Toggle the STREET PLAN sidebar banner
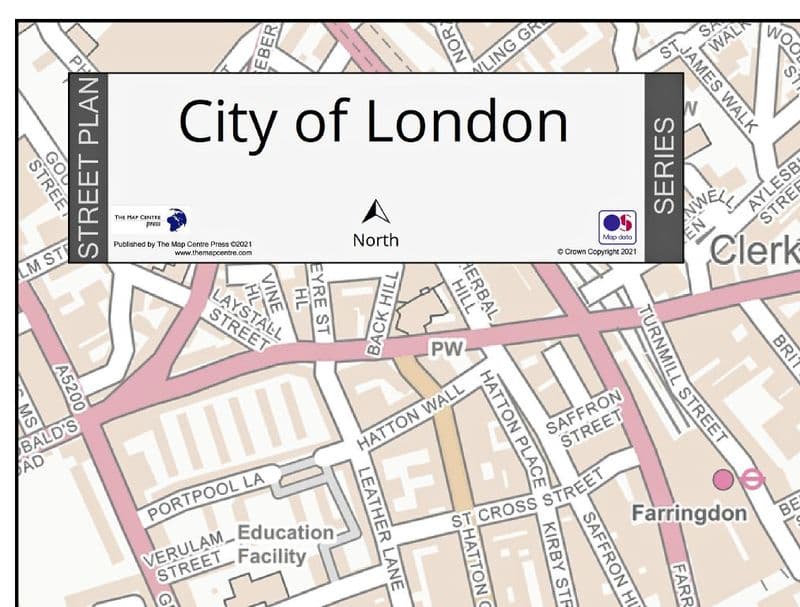This screenshot has height=607, width=800. tap(90, 165)
